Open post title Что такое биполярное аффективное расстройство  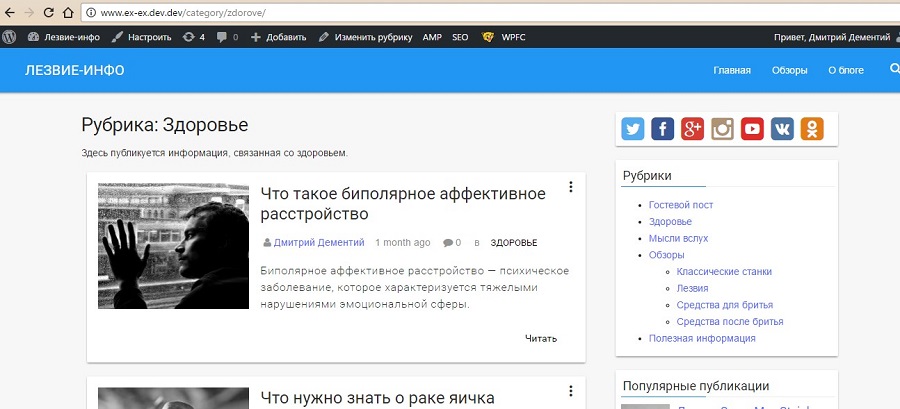(x=403, y=204)
